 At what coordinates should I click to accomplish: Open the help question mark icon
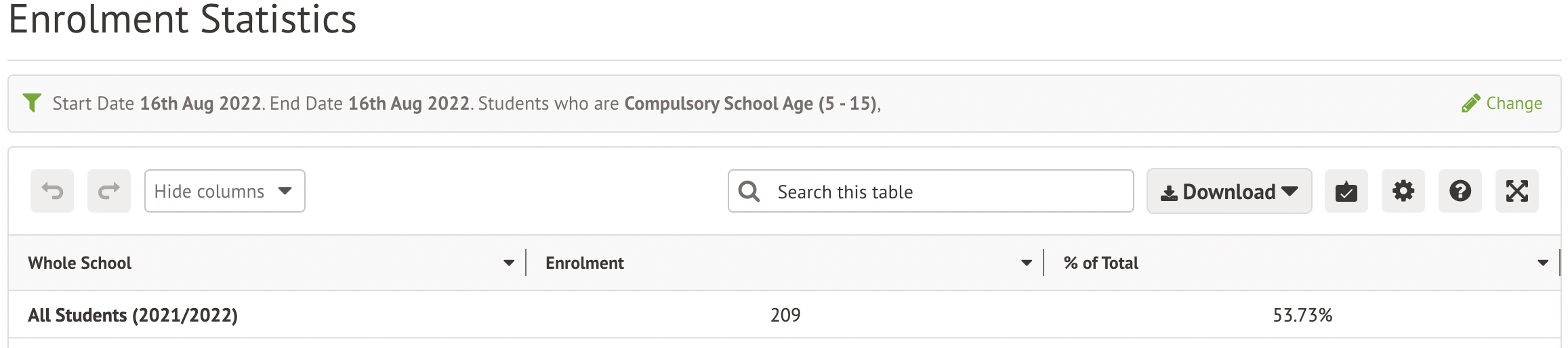(1460, 192)
